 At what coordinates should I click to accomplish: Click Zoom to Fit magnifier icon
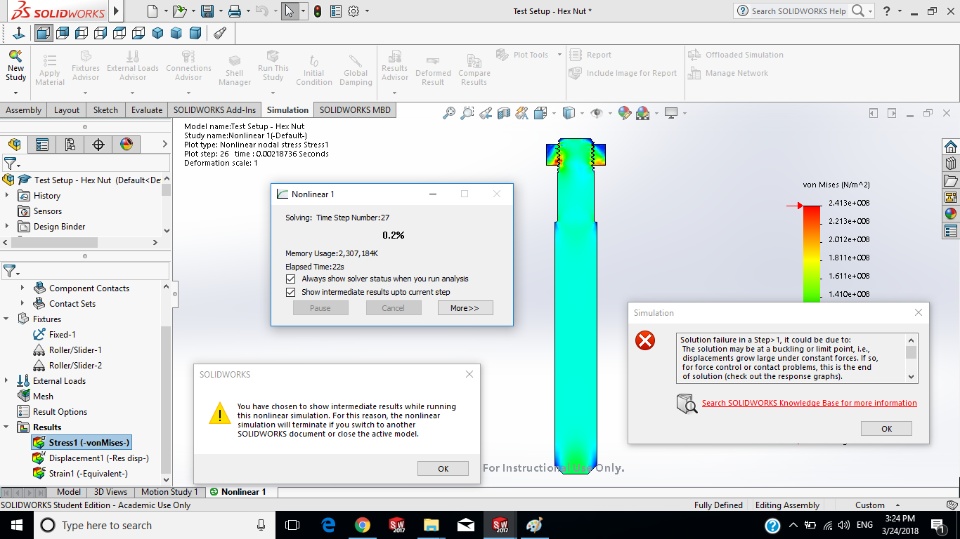449,113
